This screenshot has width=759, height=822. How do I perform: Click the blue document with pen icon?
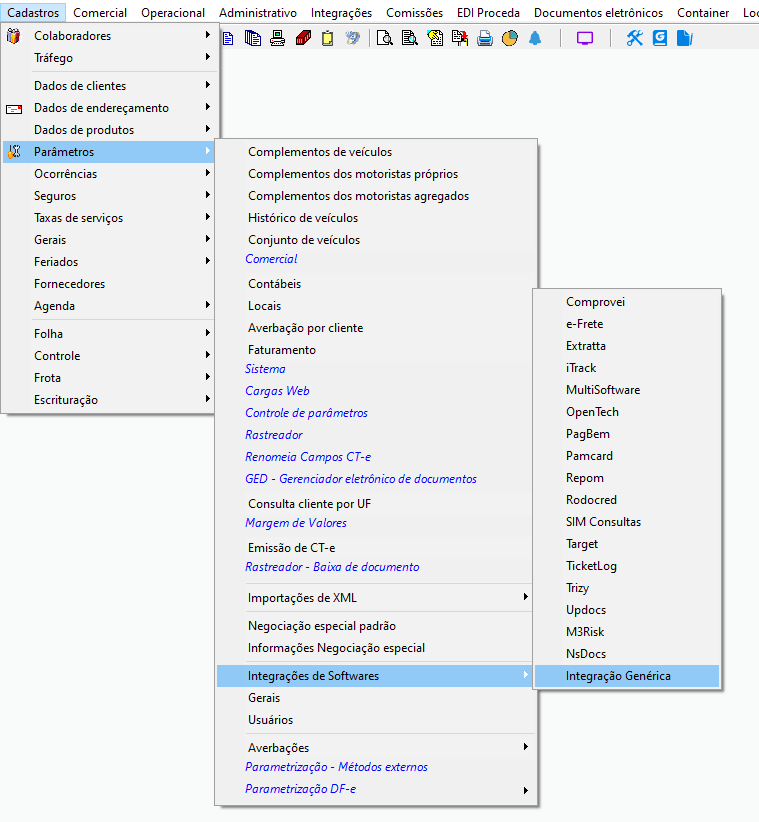pyautogui.click(x=685, y=38)
